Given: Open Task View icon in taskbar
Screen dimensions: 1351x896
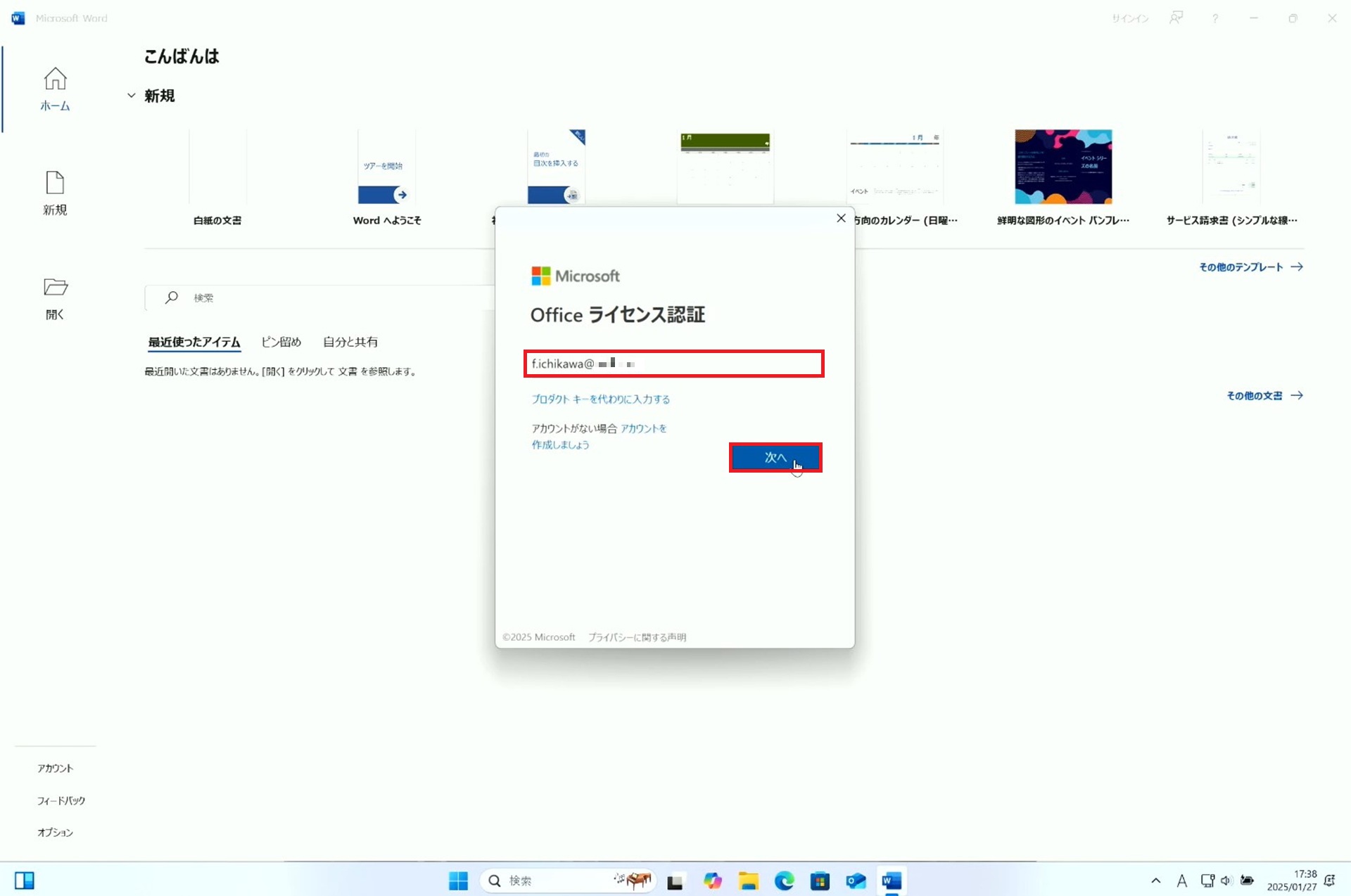Looking at the screenshot, I should point(675,881).
